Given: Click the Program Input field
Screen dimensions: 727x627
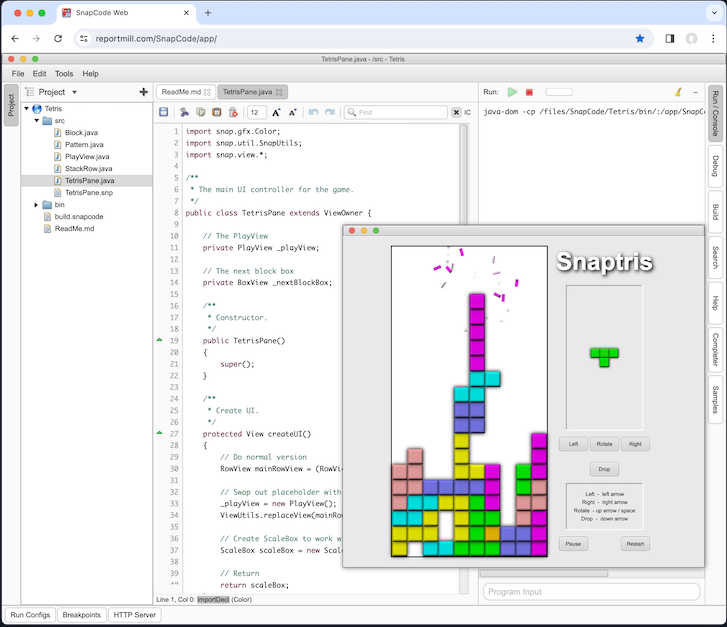Looking at the screenshot, I should click(x=591, y=592).
